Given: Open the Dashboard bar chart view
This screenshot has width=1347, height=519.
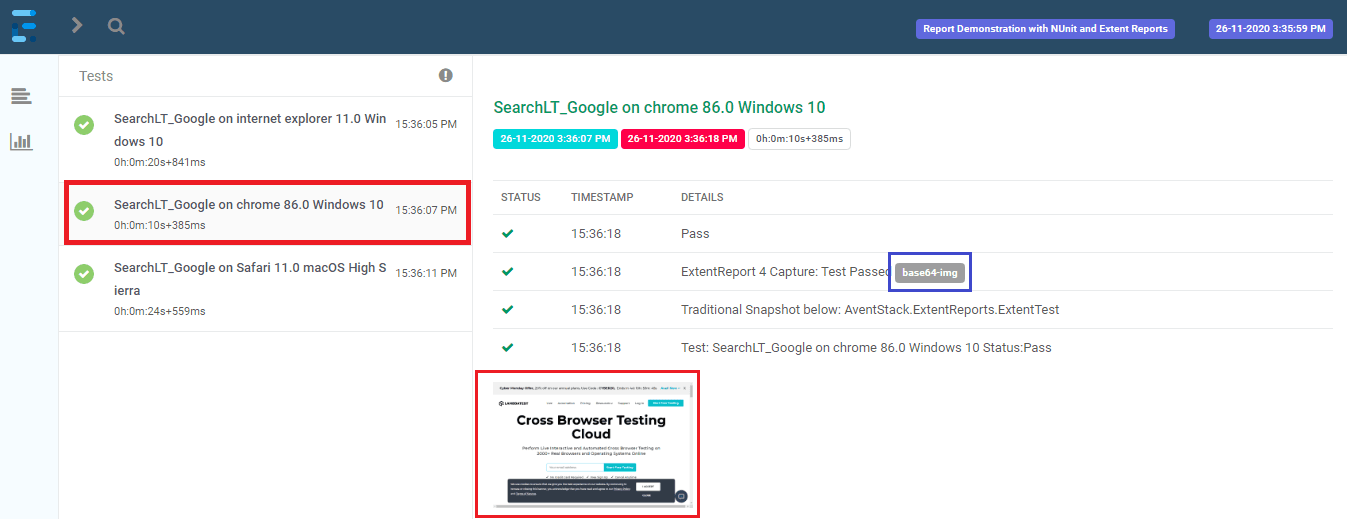Looking at the screenshot, I should tap(21, 141).
